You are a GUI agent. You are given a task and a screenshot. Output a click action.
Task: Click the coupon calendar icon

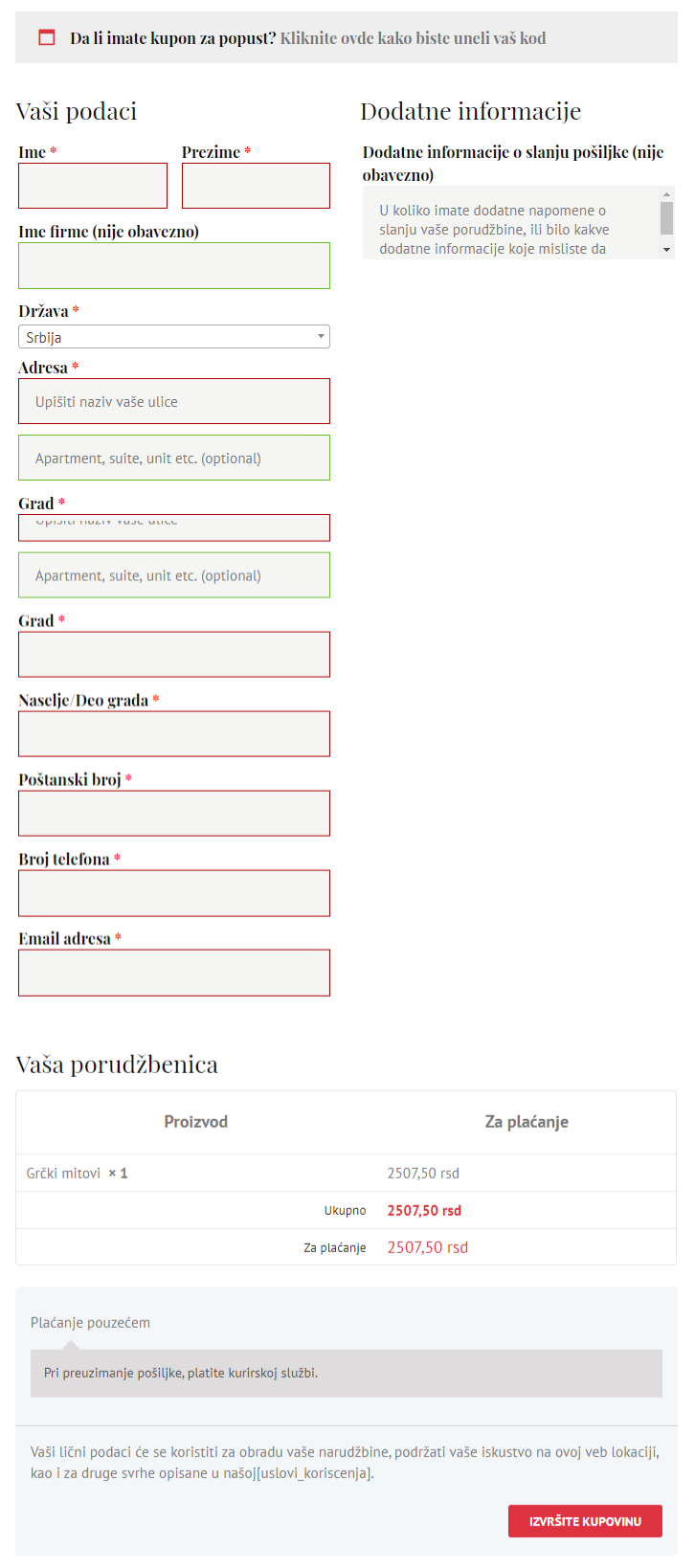click(x=46, y=37)
